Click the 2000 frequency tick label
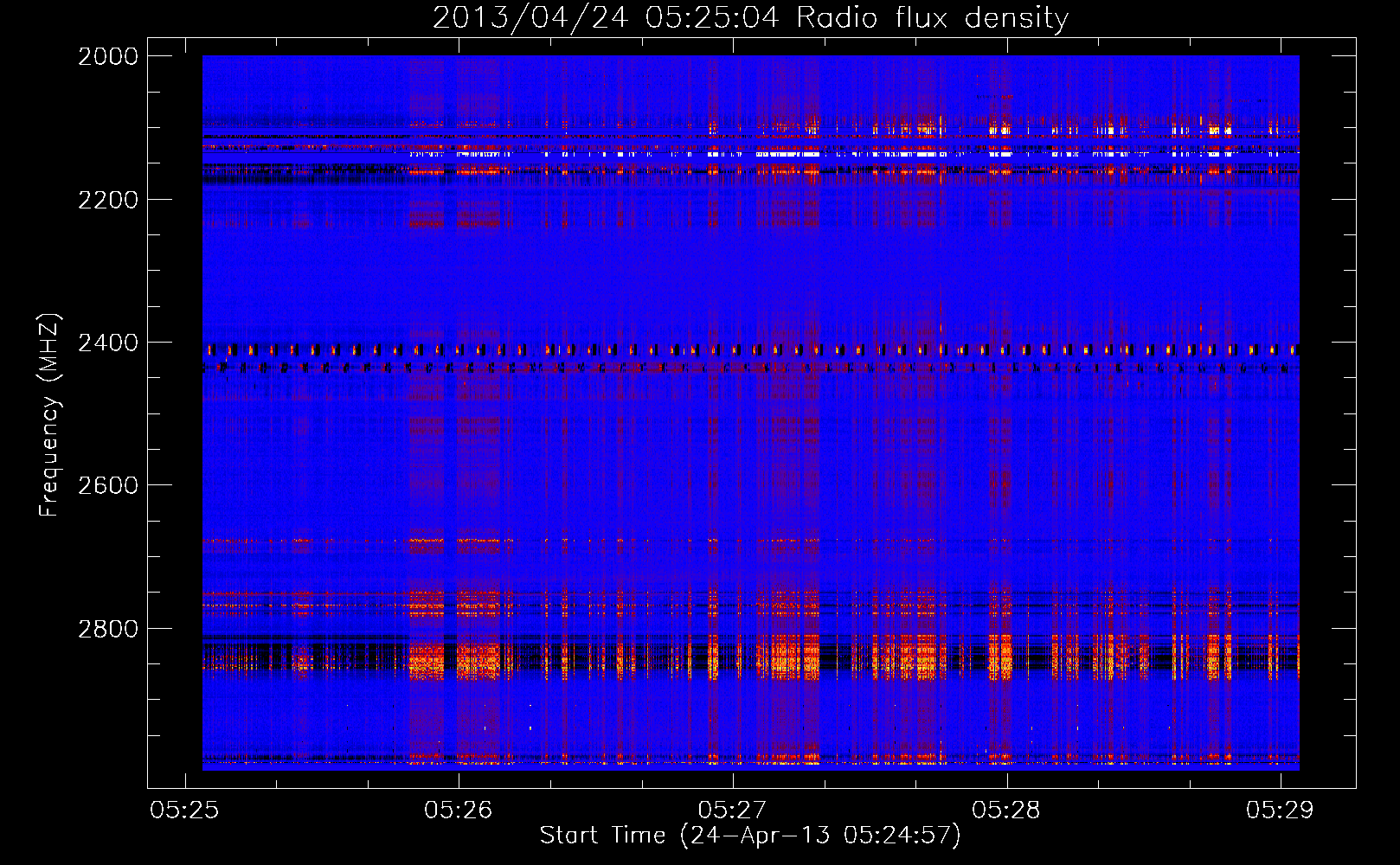Viewport: 1400px width, 865px height. (x=108, y=56)
